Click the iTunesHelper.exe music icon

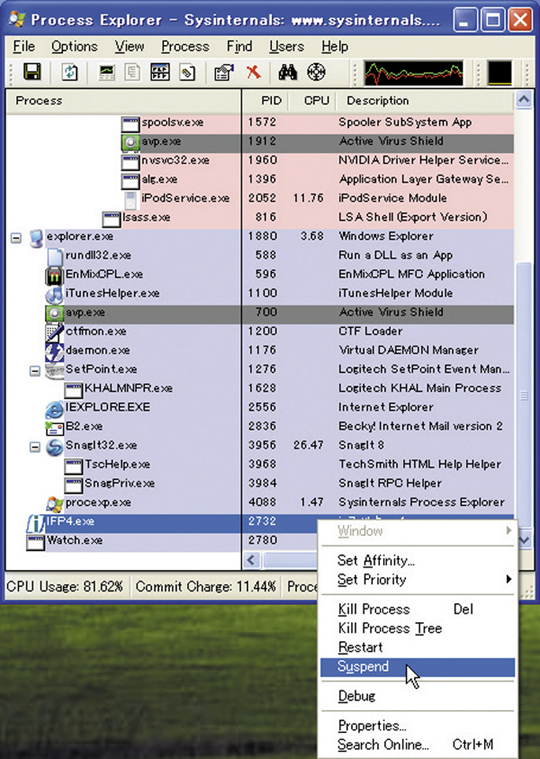[54, 294]
